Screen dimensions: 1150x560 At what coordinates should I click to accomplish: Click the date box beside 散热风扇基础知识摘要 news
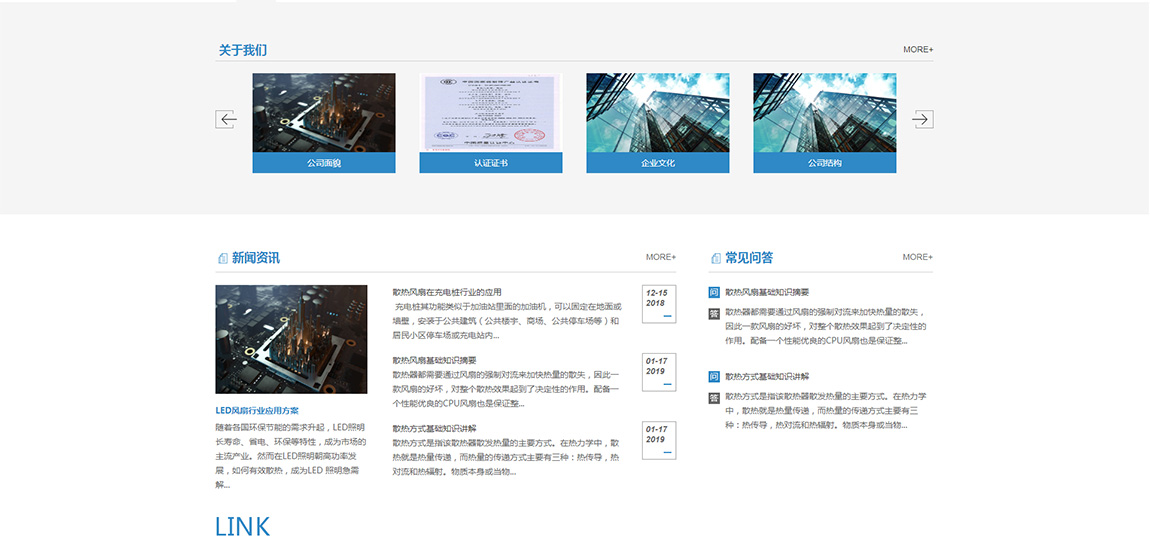coord(659,372)
